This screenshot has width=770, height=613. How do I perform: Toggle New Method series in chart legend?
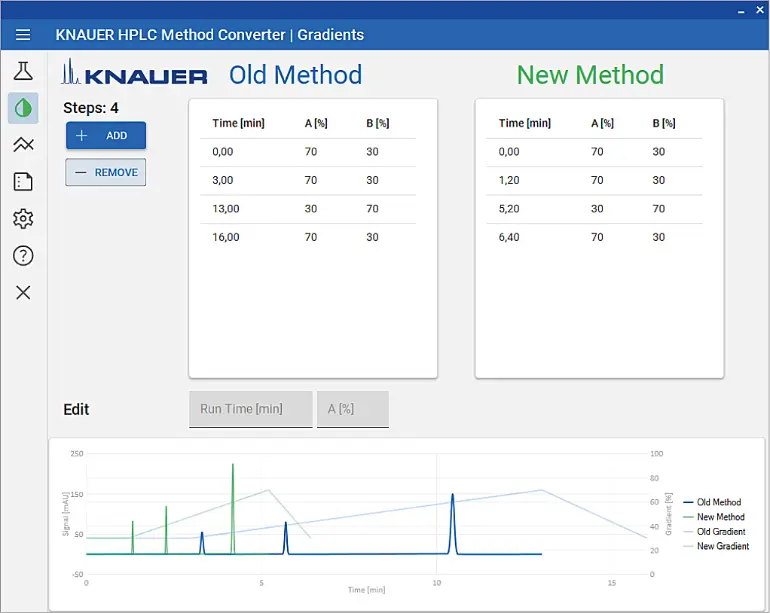[714, 517]
